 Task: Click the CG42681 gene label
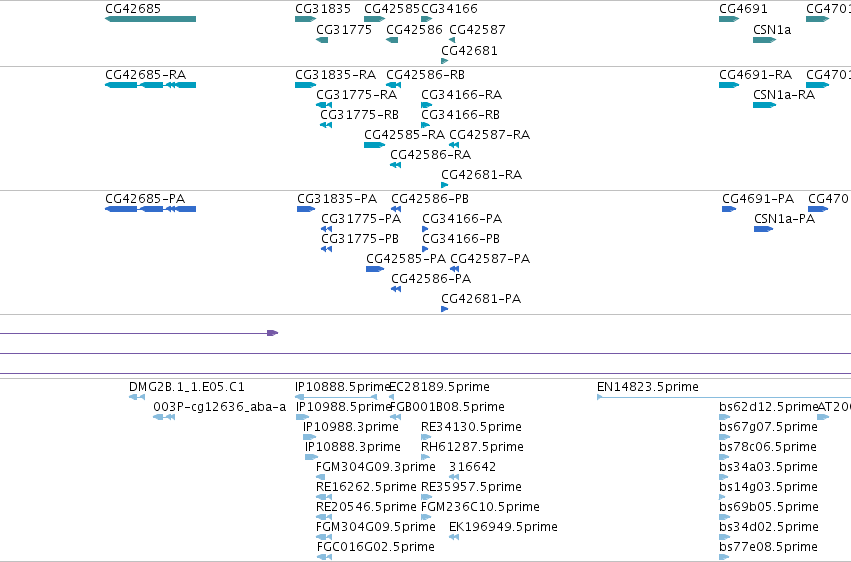[x=469, y=50]
